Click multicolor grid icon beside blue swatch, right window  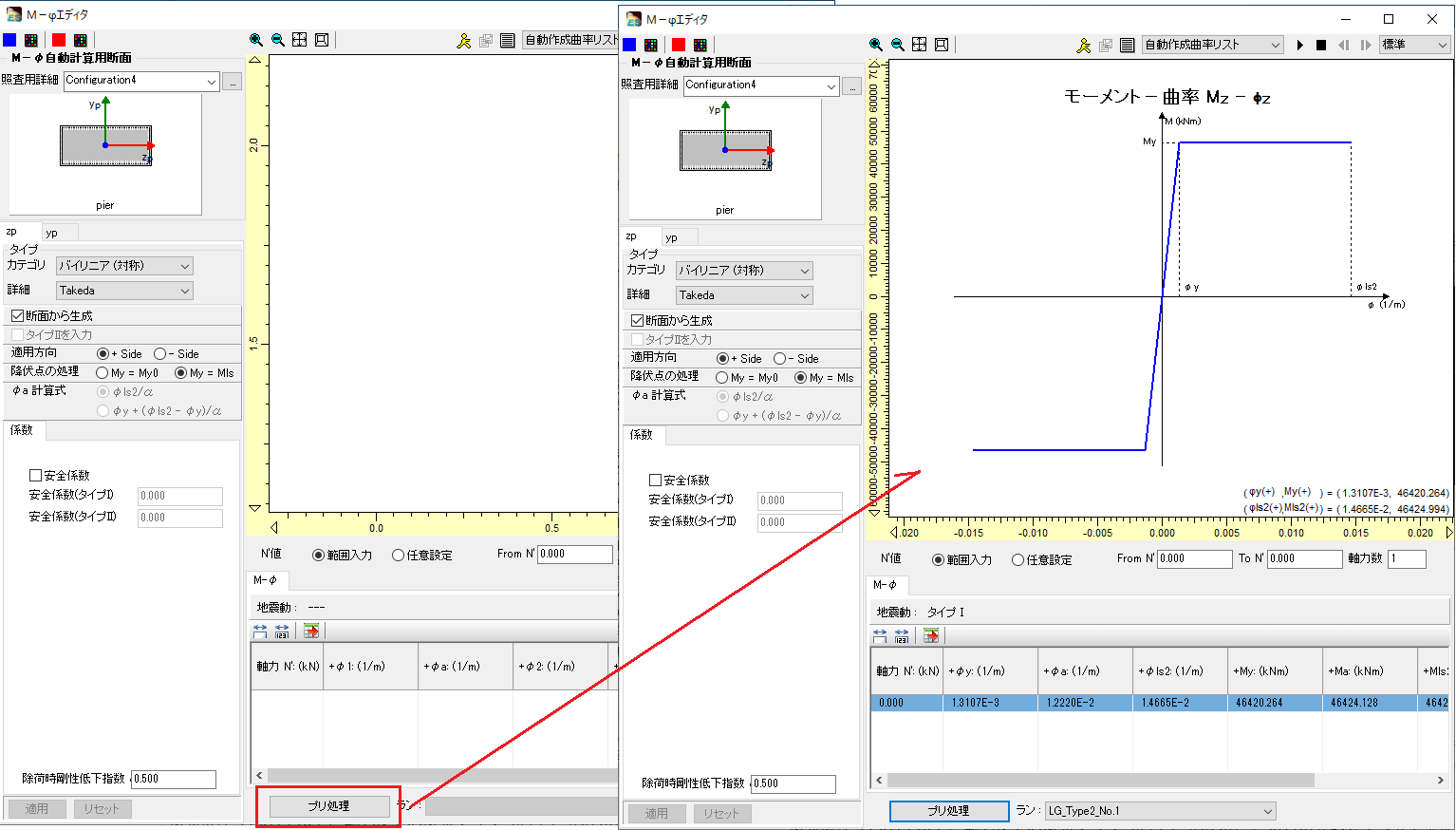point(651,45)
